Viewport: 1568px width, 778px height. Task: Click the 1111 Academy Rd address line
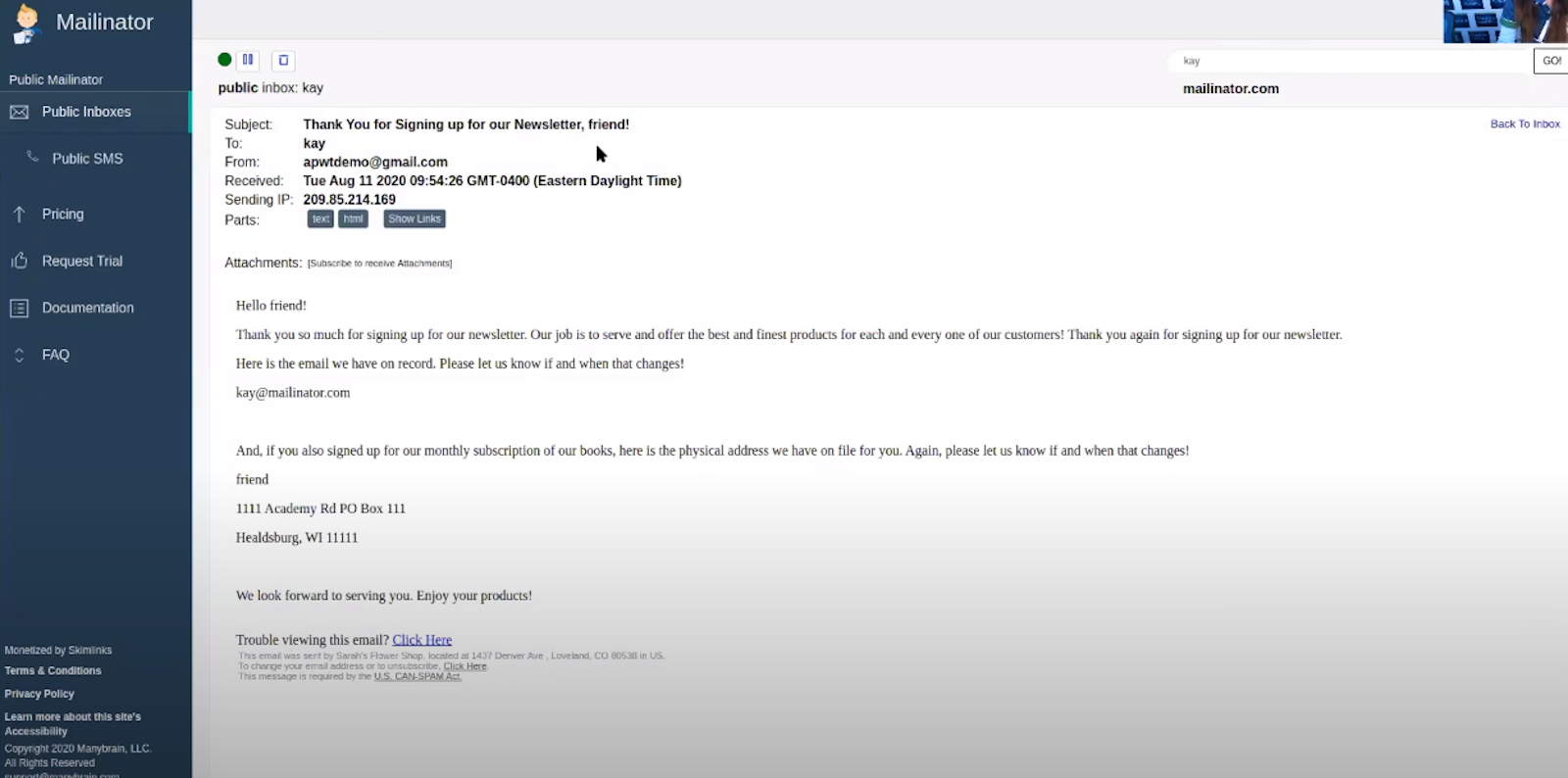click(x=320, y=509)
